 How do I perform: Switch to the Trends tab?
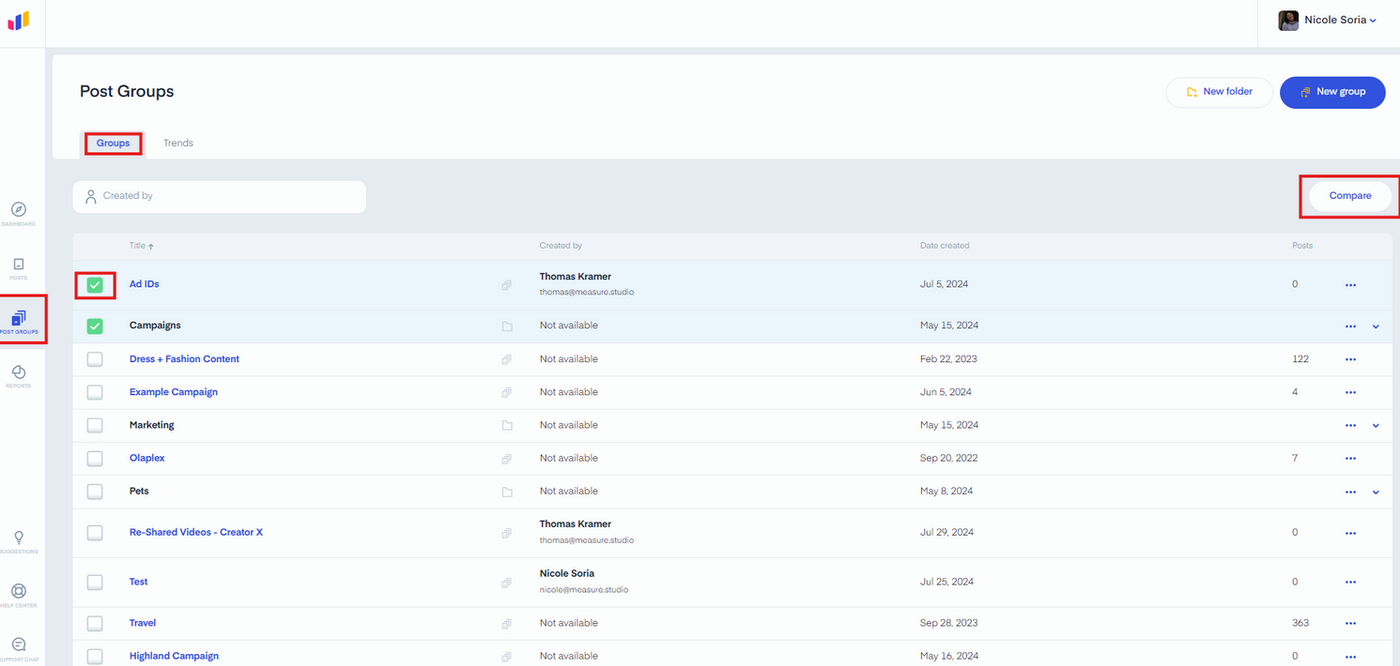(178, 143)
